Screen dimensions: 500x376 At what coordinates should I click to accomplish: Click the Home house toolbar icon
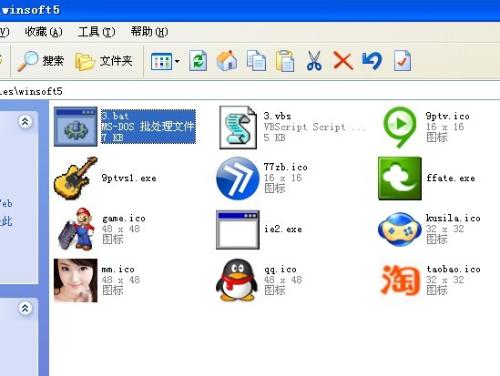pos(227,61)
